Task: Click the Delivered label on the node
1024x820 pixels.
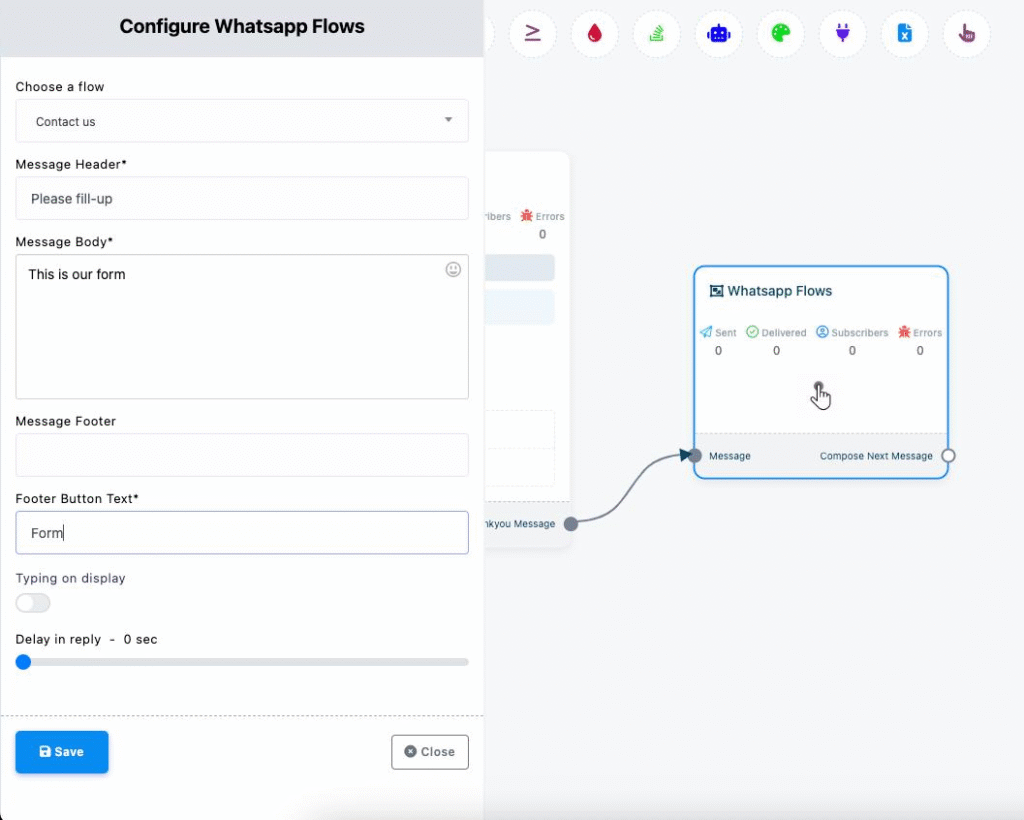Action: (784, 332)
